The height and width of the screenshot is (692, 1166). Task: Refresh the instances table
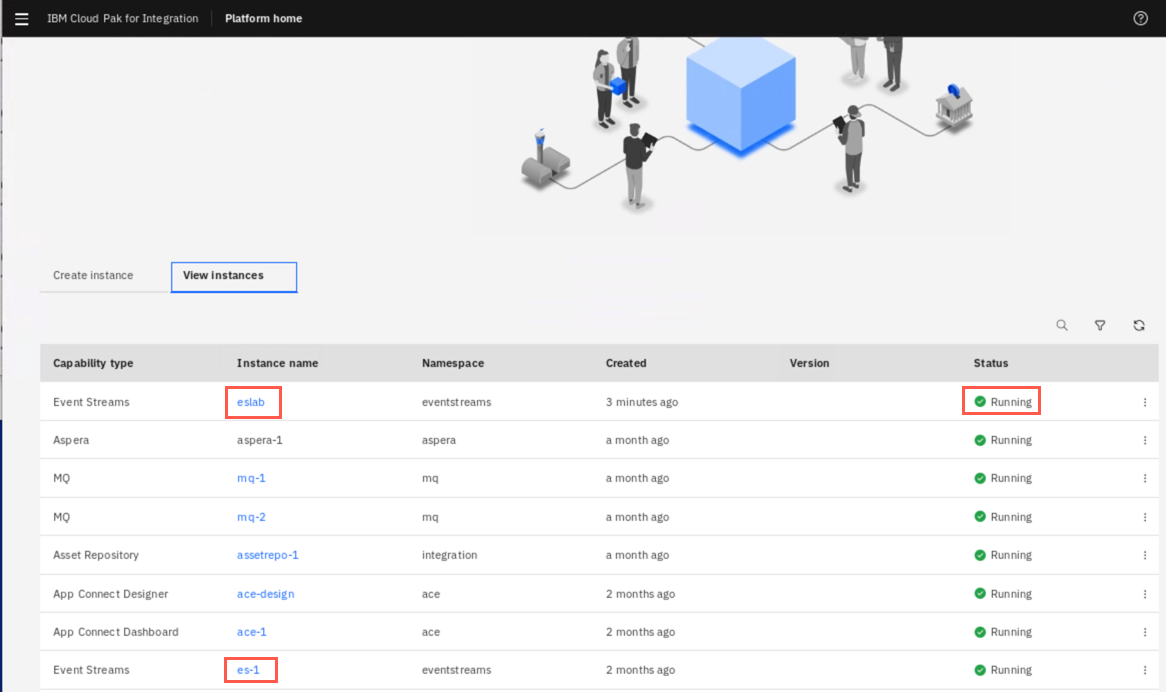click(x=1138, y=326)
